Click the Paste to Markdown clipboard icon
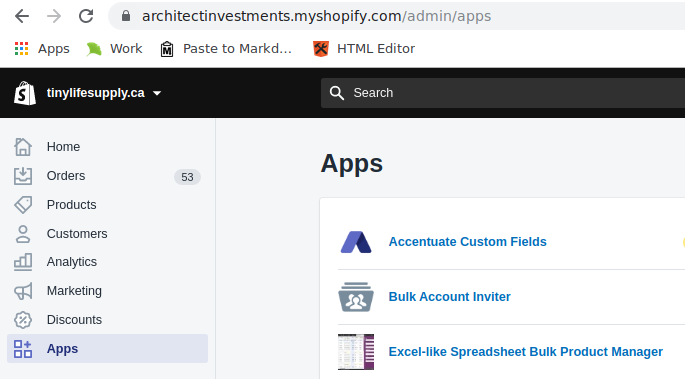 tap(166, 49)
